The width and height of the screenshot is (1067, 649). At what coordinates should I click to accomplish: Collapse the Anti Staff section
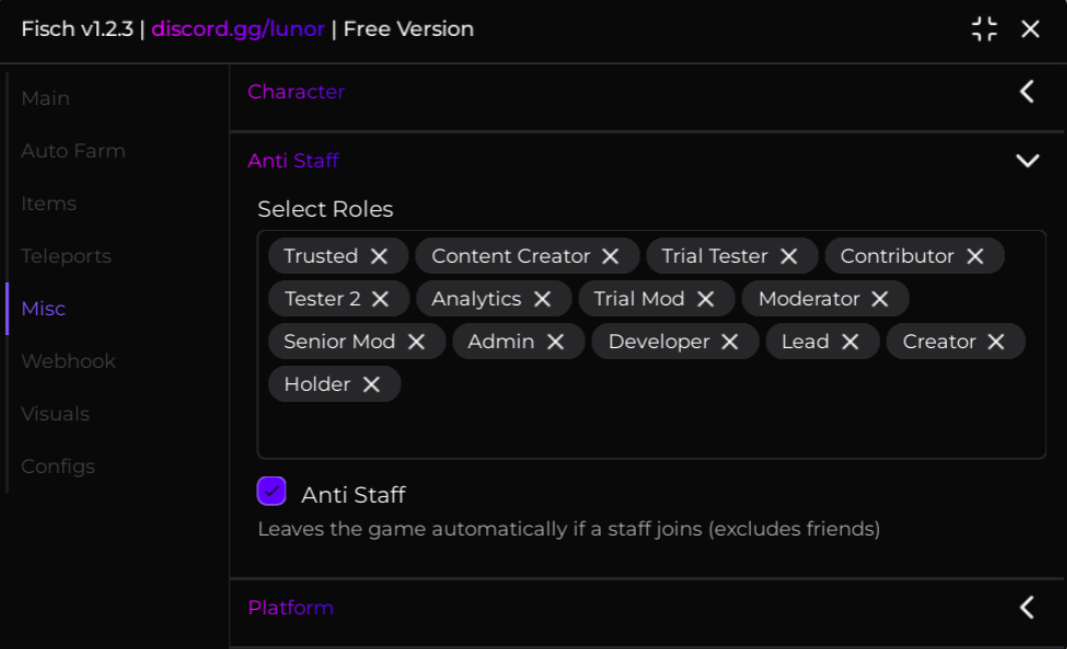[x=1028, y=161]
